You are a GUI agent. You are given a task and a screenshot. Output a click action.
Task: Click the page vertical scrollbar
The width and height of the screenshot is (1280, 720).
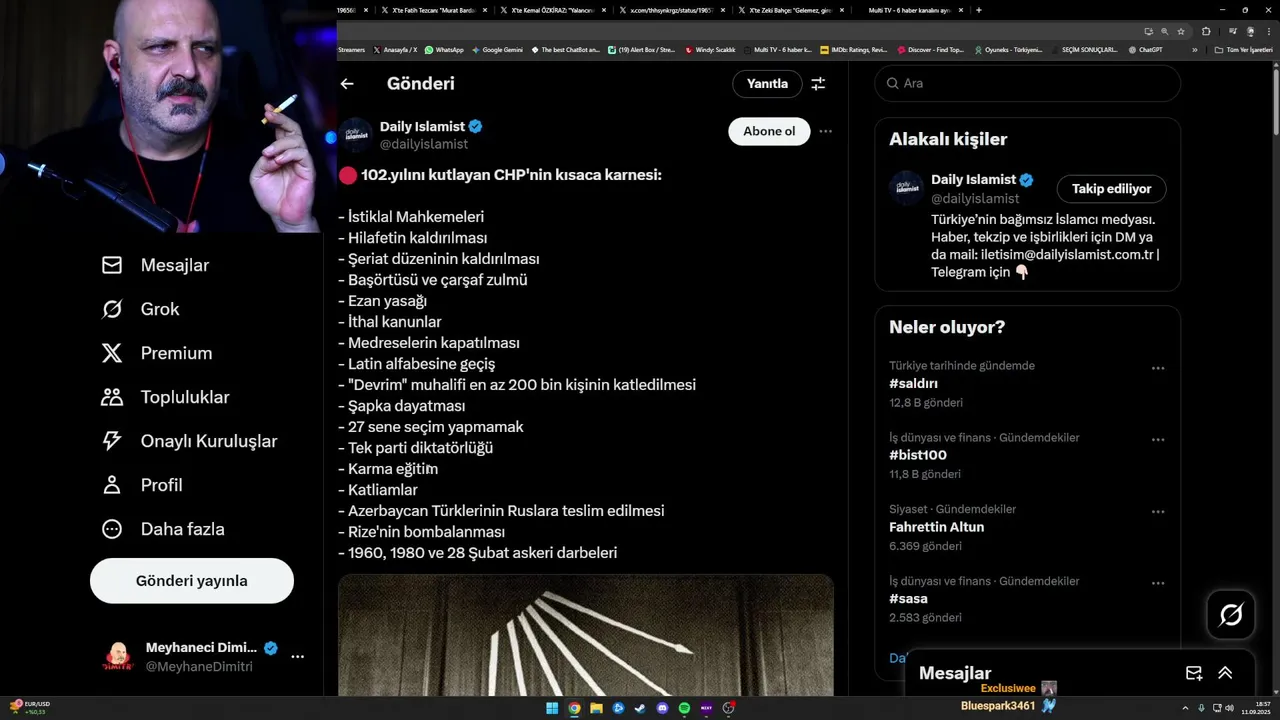(x=1275, y=100)
